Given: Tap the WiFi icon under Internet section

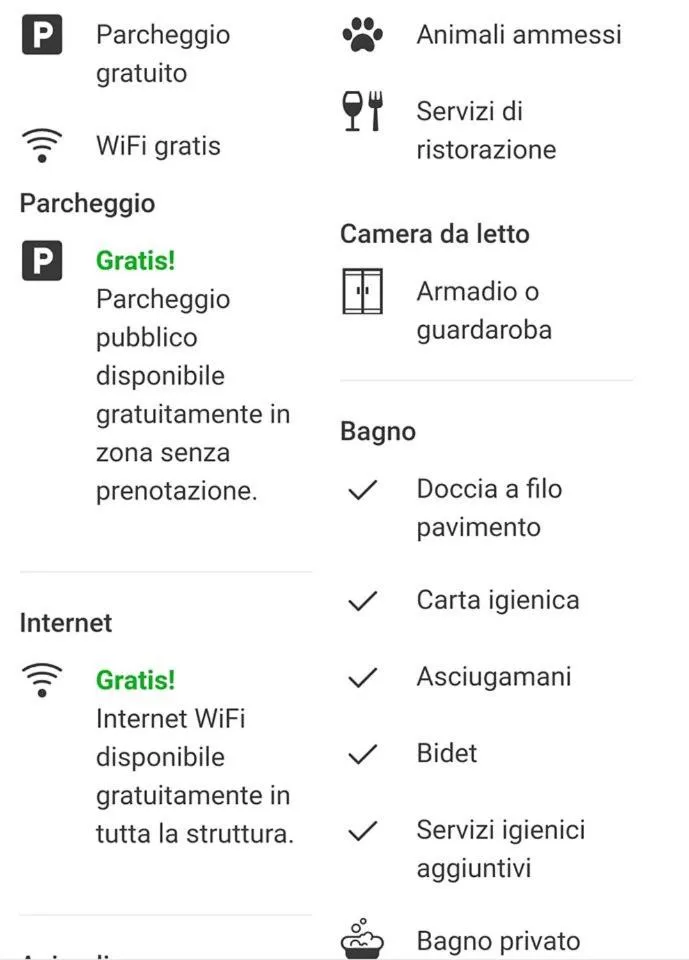Looking at the screenshot, I should coord(41,680).
